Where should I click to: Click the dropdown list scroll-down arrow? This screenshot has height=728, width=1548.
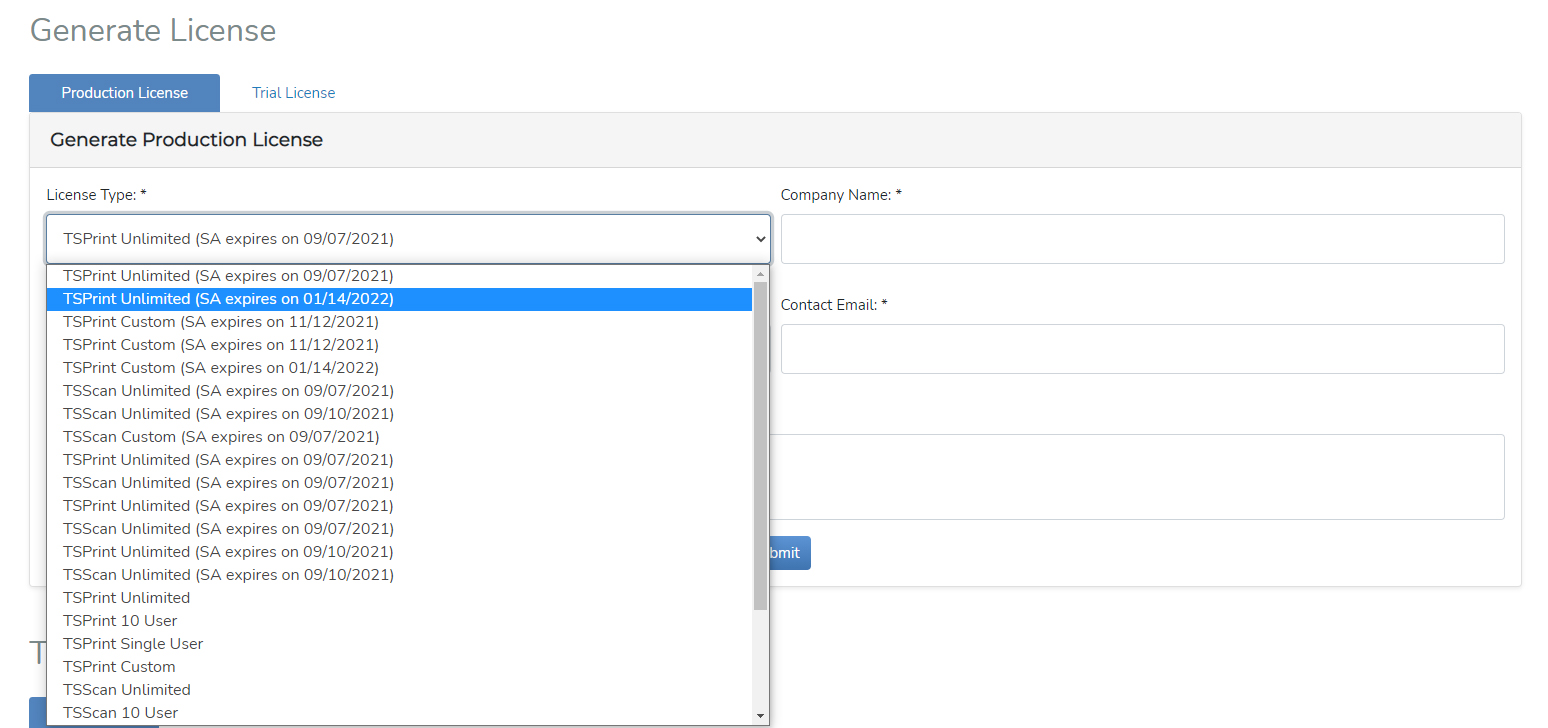(x=760, y=716)
